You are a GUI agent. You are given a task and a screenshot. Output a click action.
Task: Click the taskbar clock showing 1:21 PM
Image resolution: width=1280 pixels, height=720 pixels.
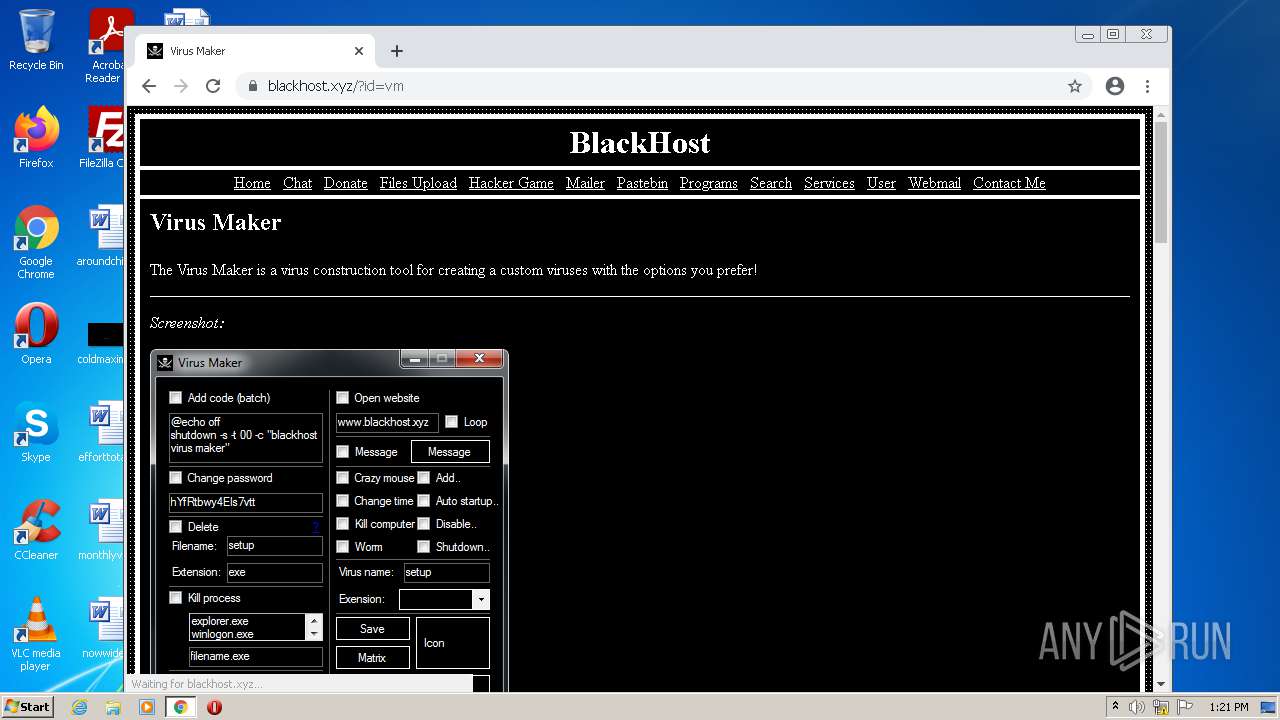[x=1229, y=707]
